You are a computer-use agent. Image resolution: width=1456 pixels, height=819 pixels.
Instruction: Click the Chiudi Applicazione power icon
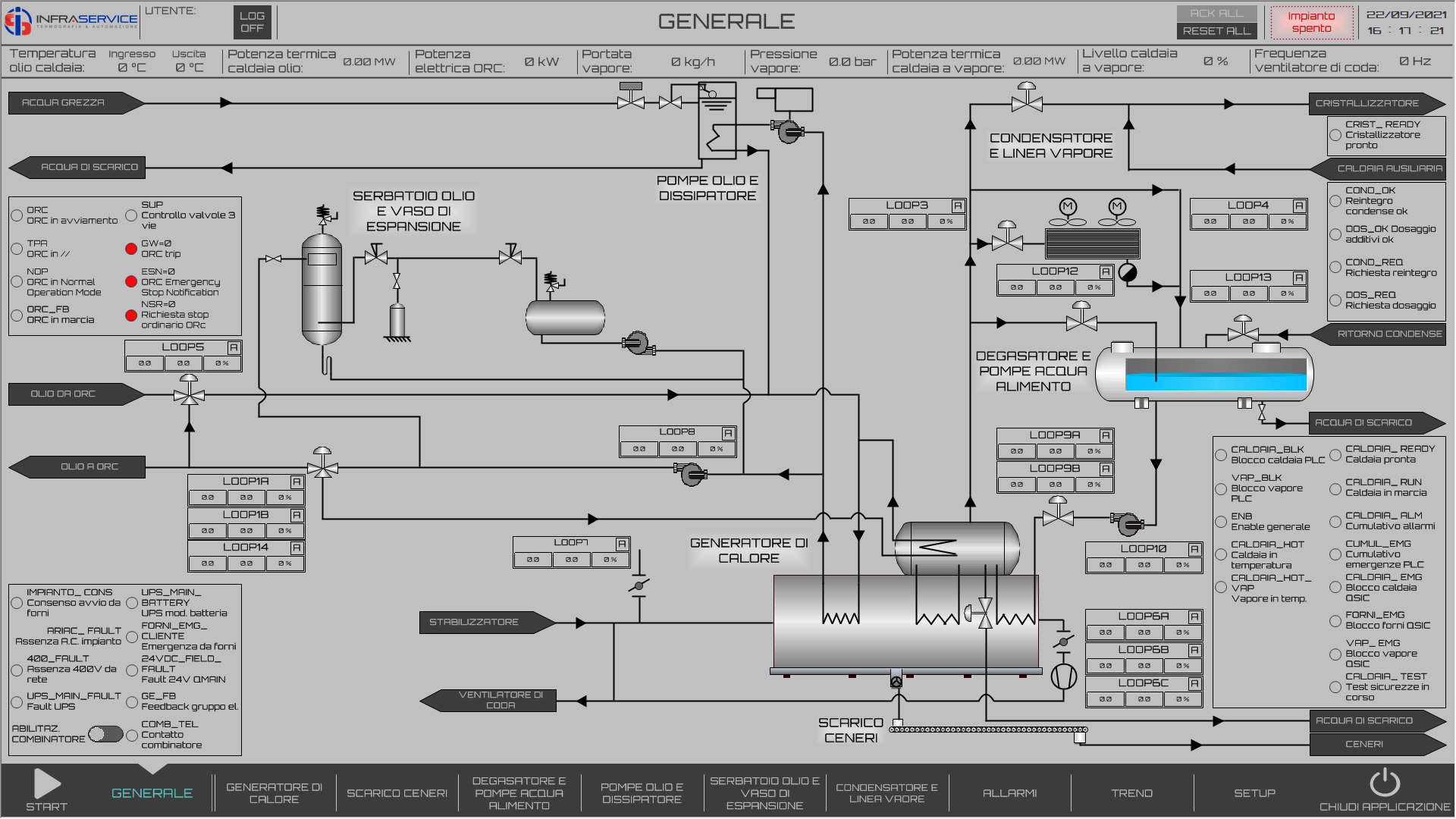coord(1385,783)
